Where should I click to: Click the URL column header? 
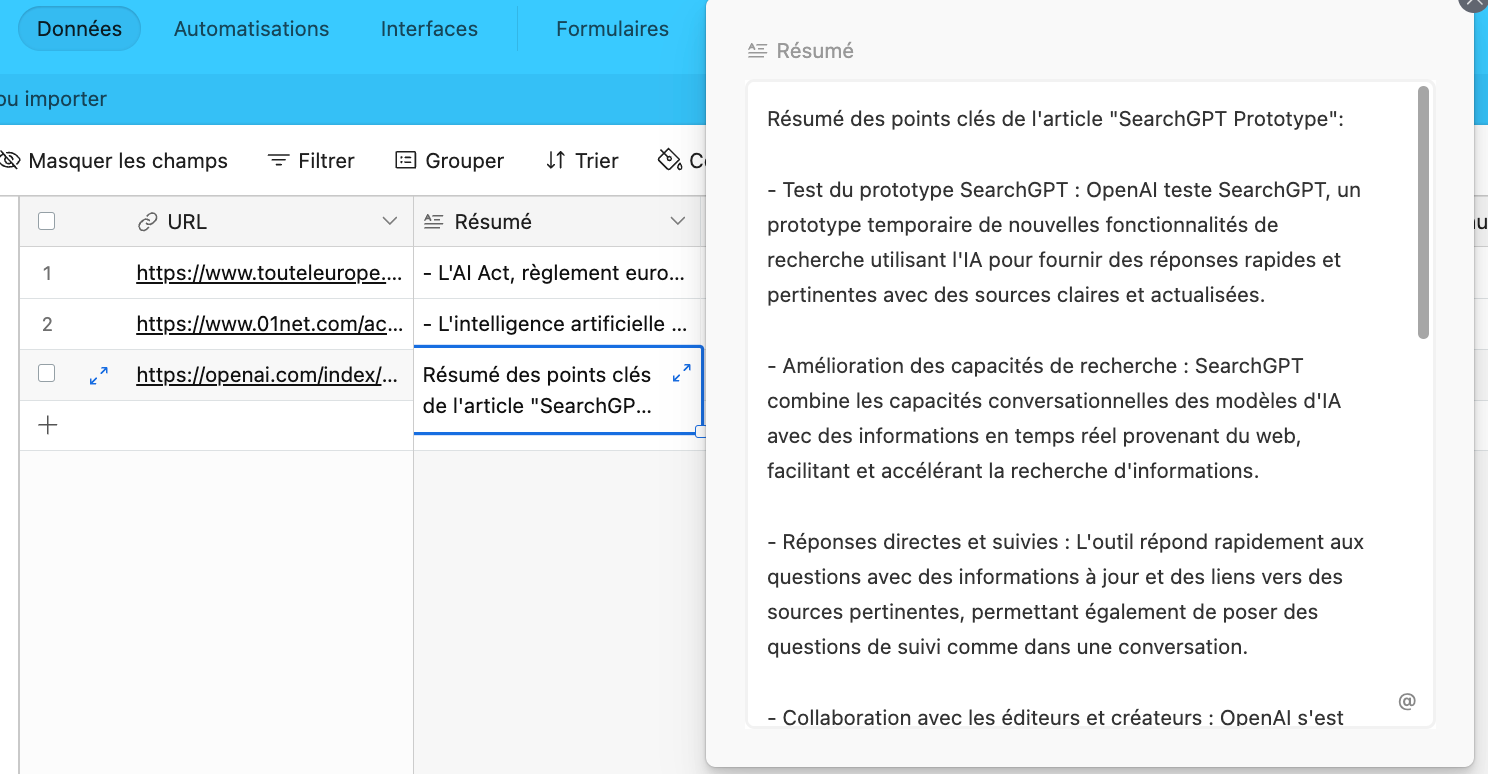pos(216,222)
